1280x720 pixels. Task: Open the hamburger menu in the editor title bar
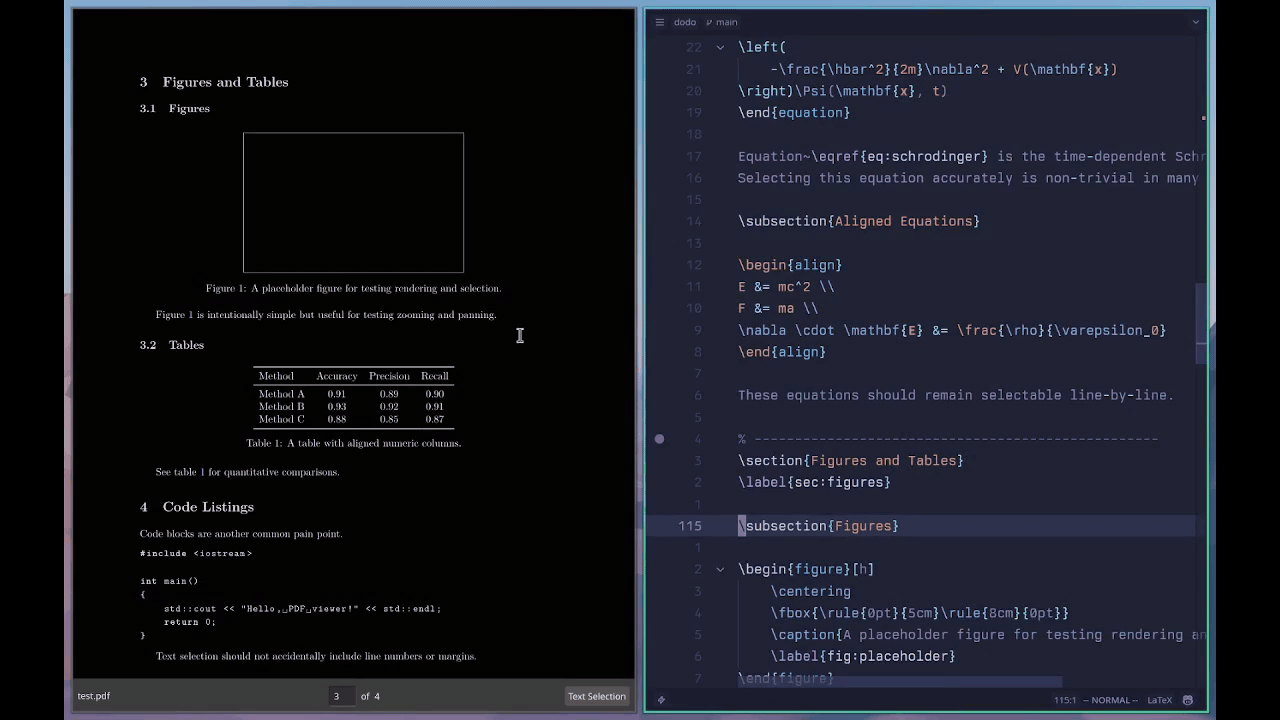tap(660, 22)
